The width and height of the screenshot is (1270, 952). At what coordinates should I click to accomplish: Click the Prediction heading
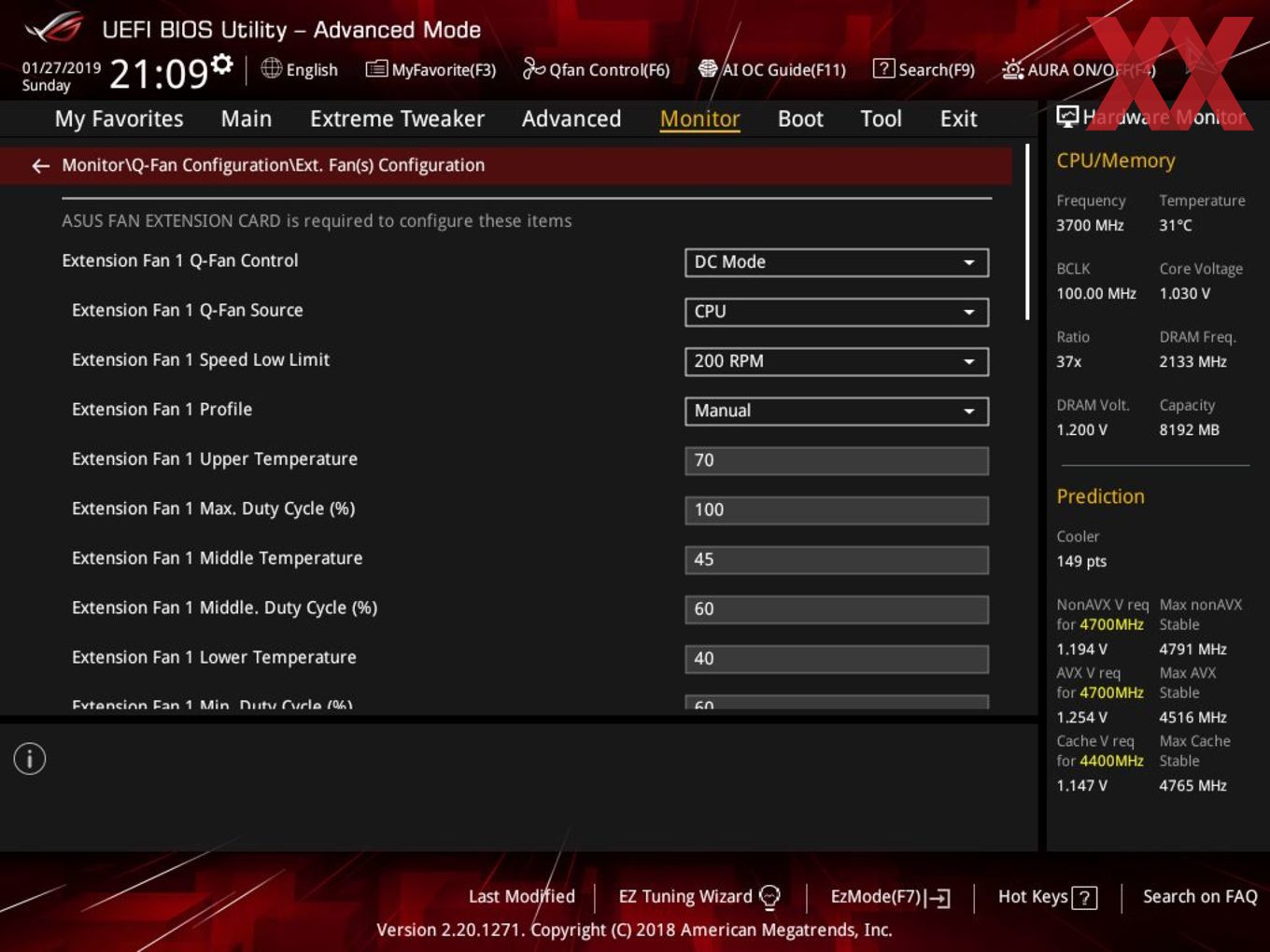click(x=1100, y=497)
